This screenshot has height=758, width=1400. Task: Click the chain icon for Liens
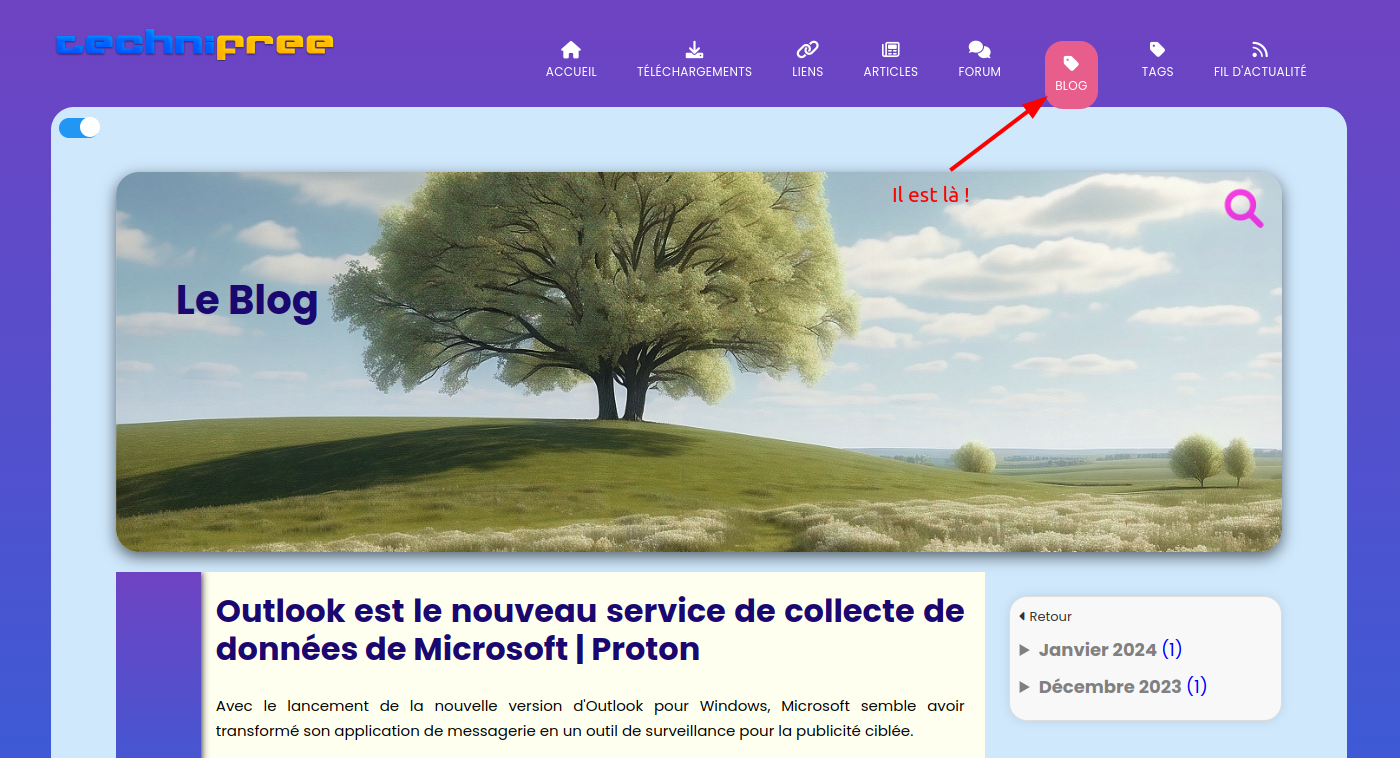[x=807, y=50]
